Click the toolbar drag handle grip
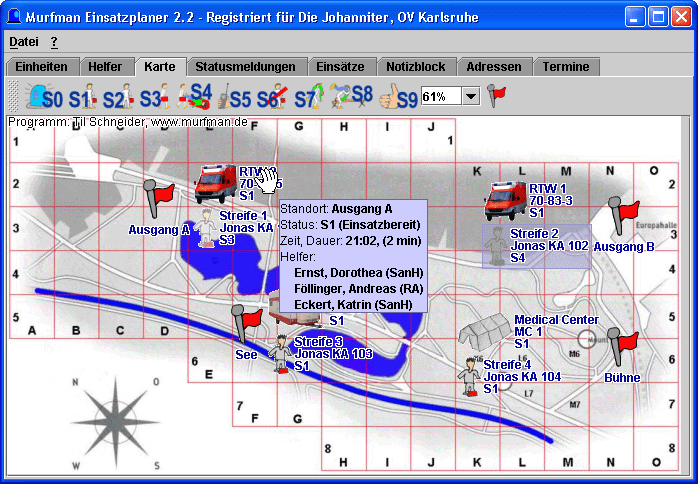Viewport: 698px width, 484px height. [14, 96]
